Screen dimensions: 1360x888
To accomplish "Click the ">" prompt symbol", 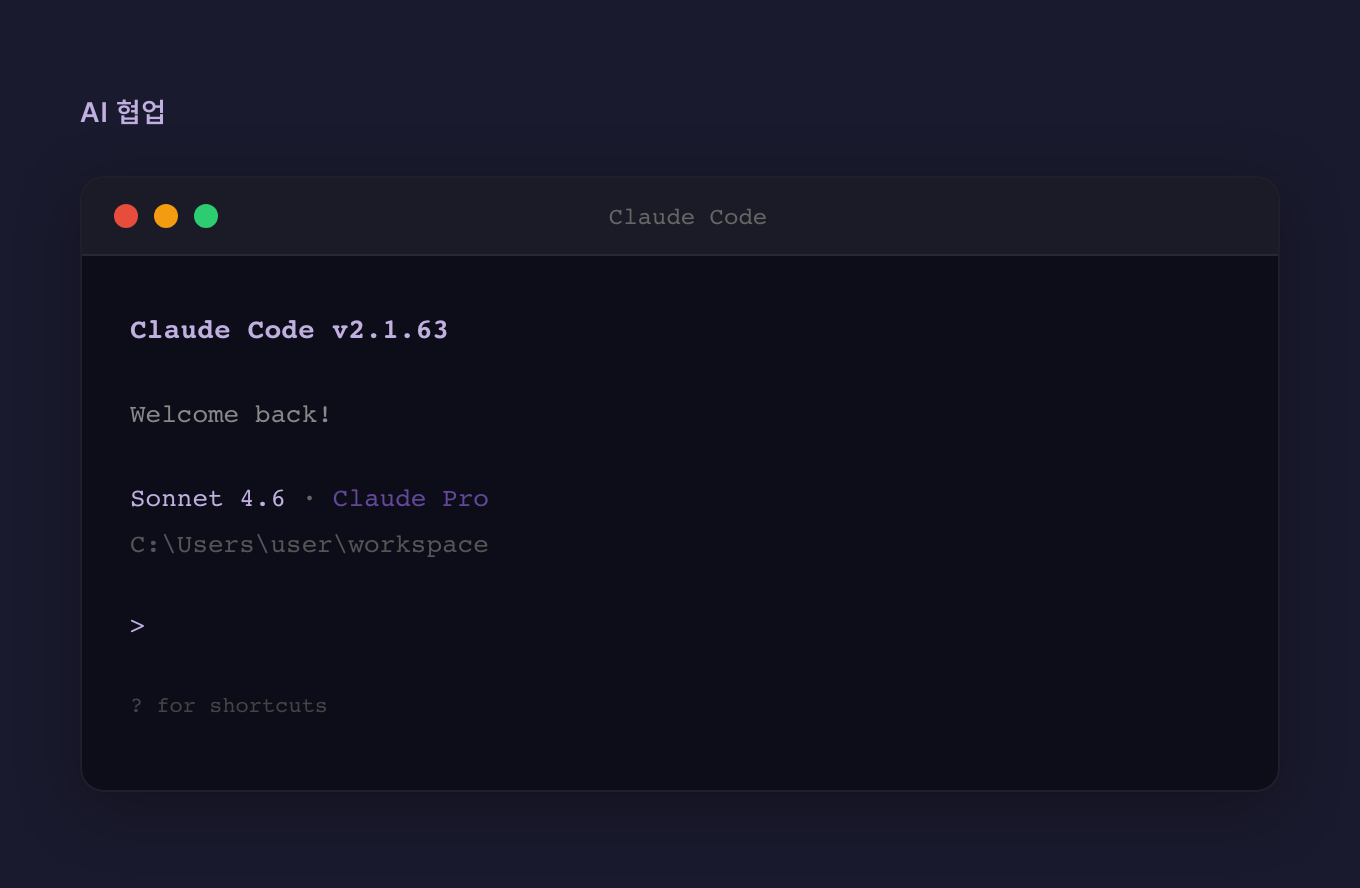I will pyautogui.click(x=137, y=626).
